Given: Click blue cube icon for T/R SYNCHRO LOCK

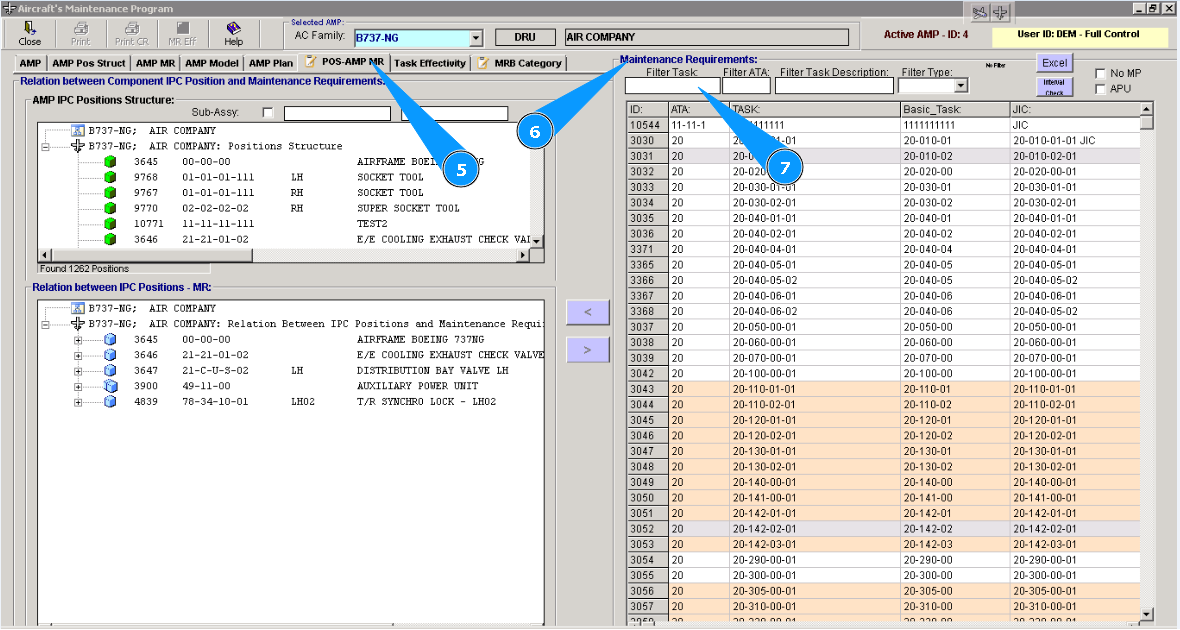Looking at the screenshot, I should [x=111, y=402].
